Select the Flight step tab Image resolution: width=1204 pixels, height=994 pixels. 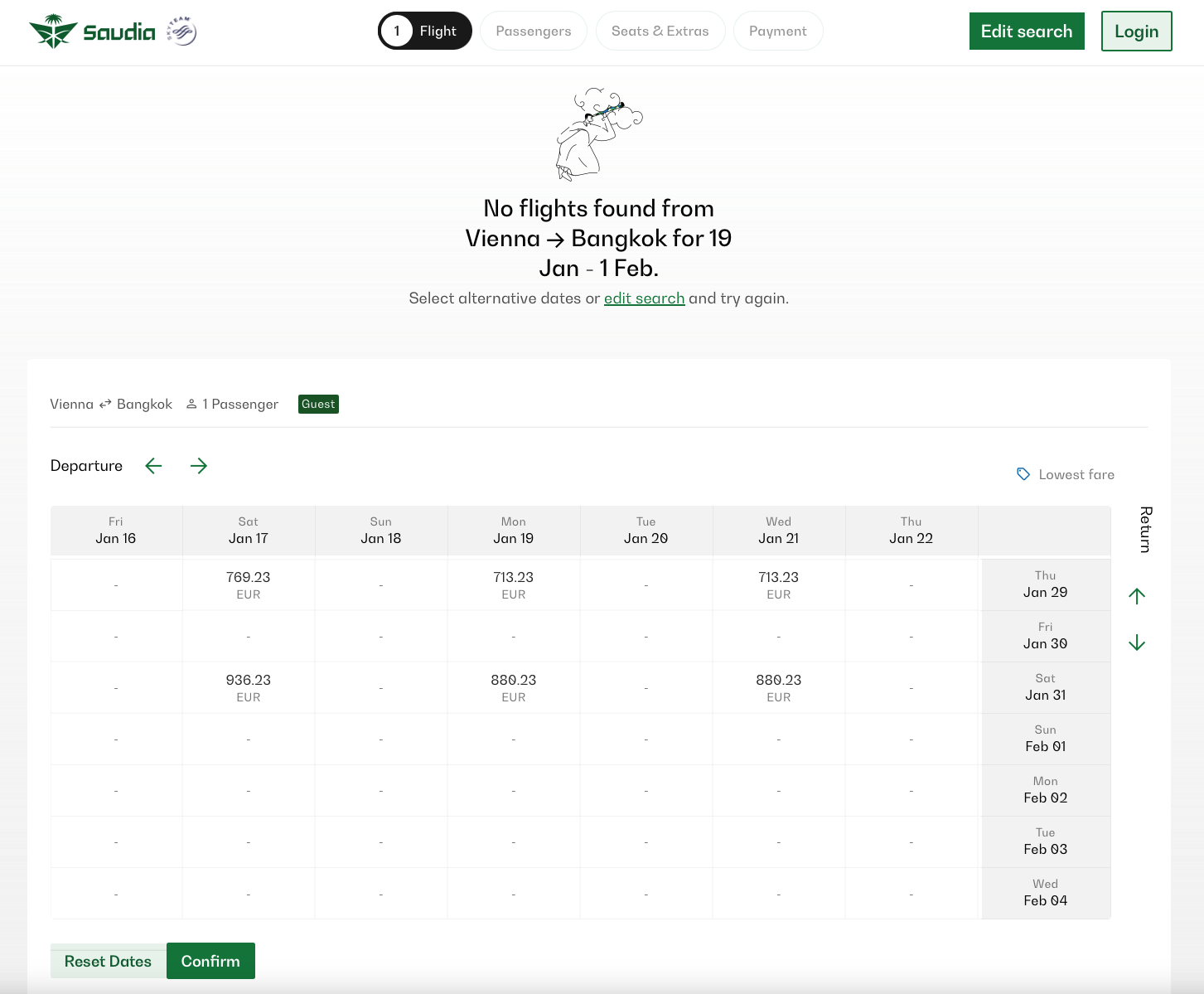click(x=425, y=31)
